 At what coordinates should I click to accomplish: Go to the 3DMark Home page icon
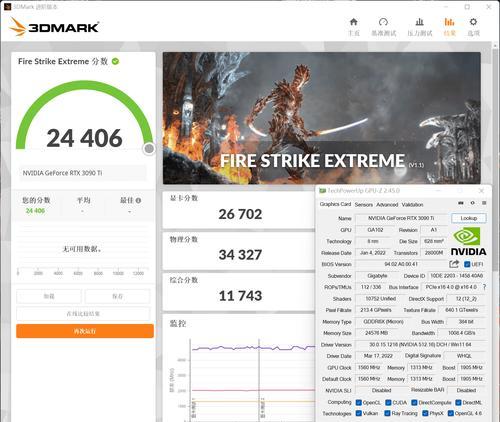point(353,22)
